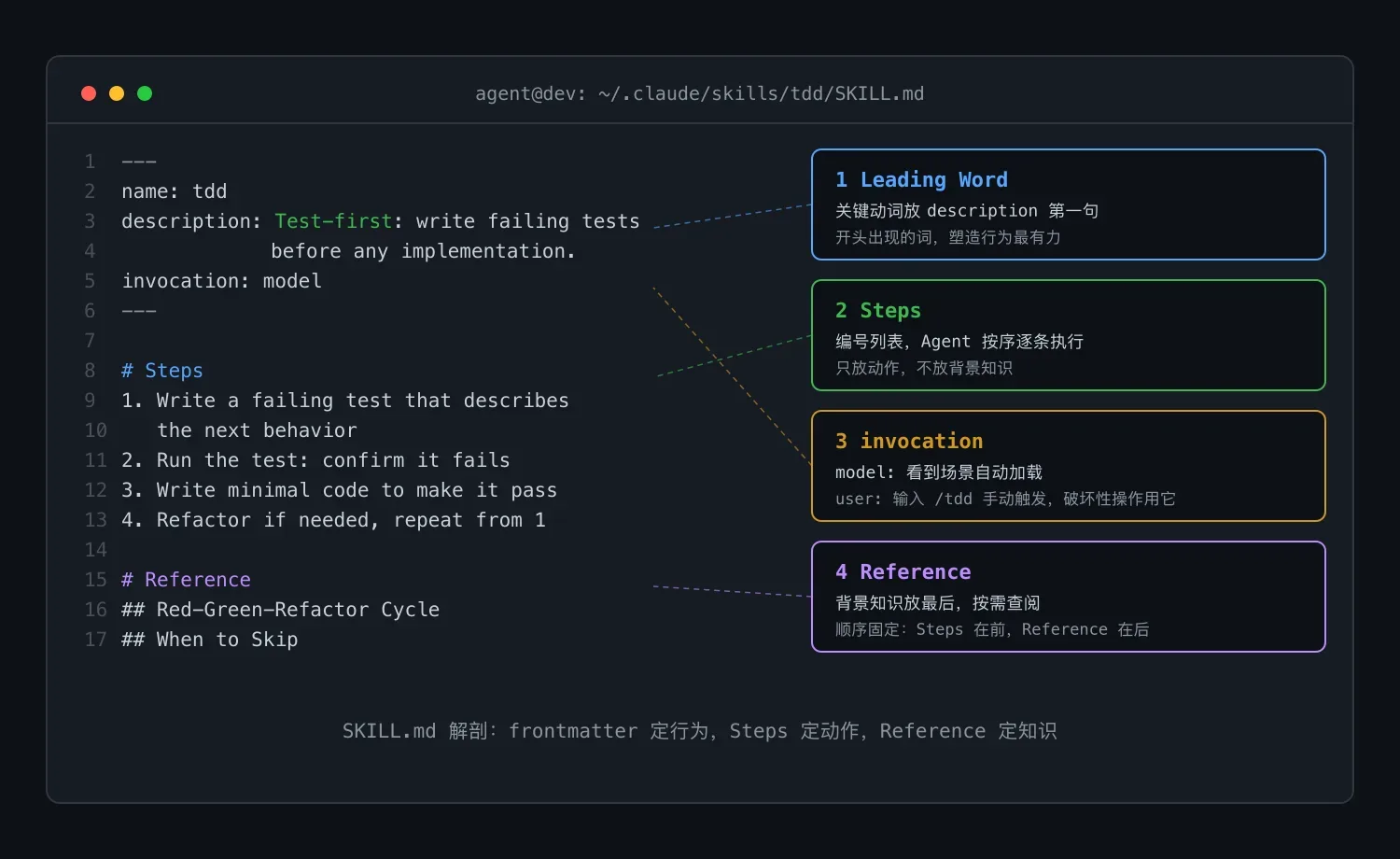
Task: Click the "# Steps" heading in the code
Action: pos(162,371)
